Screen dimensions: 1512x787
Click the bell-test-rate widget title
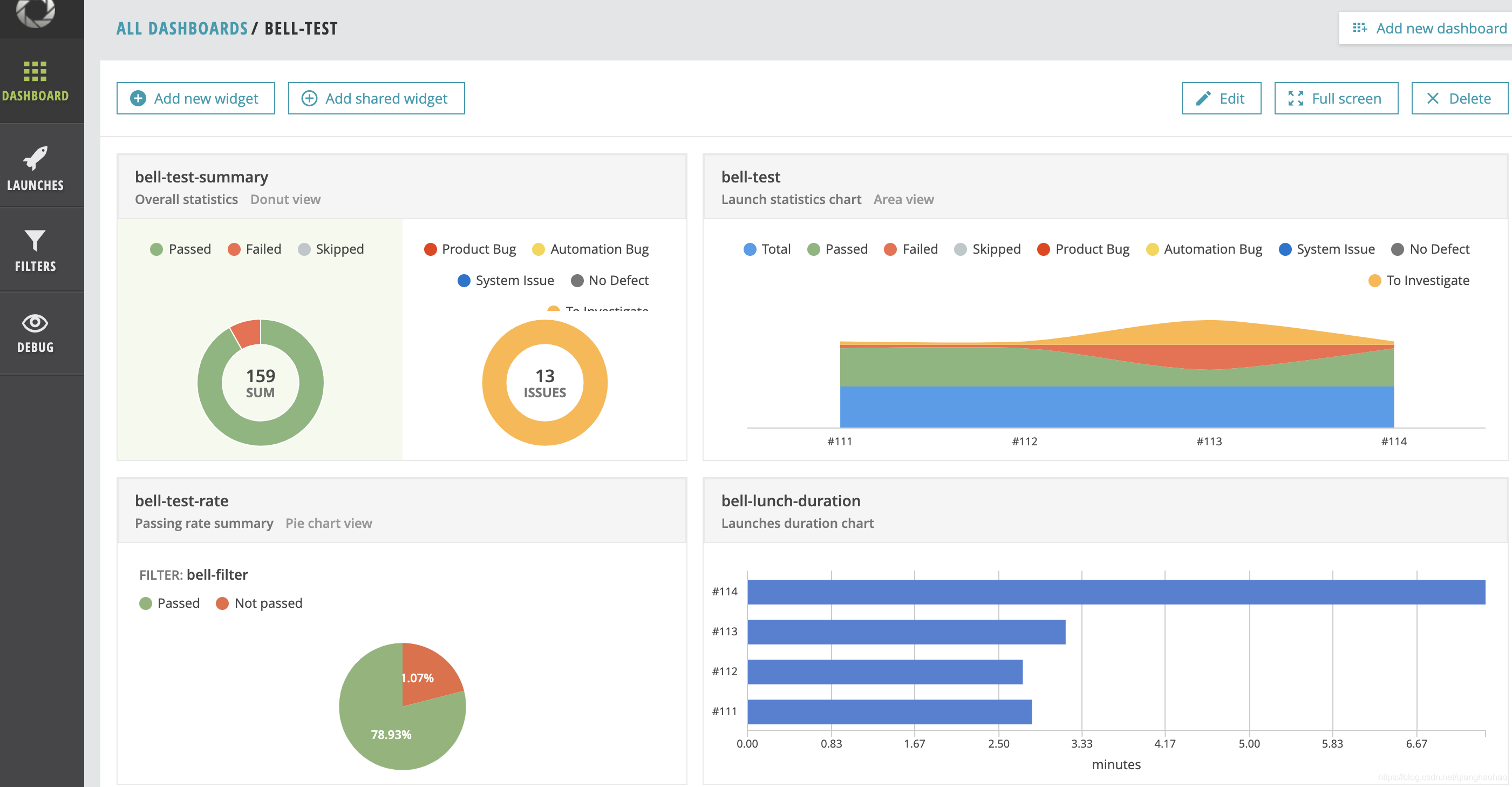click(181, 501)
